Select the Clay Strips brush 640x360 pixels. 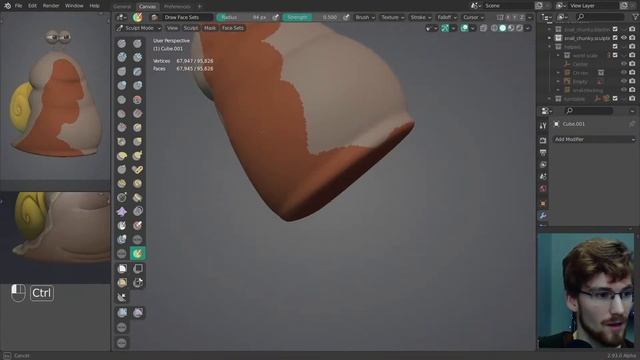coord(138,57)
